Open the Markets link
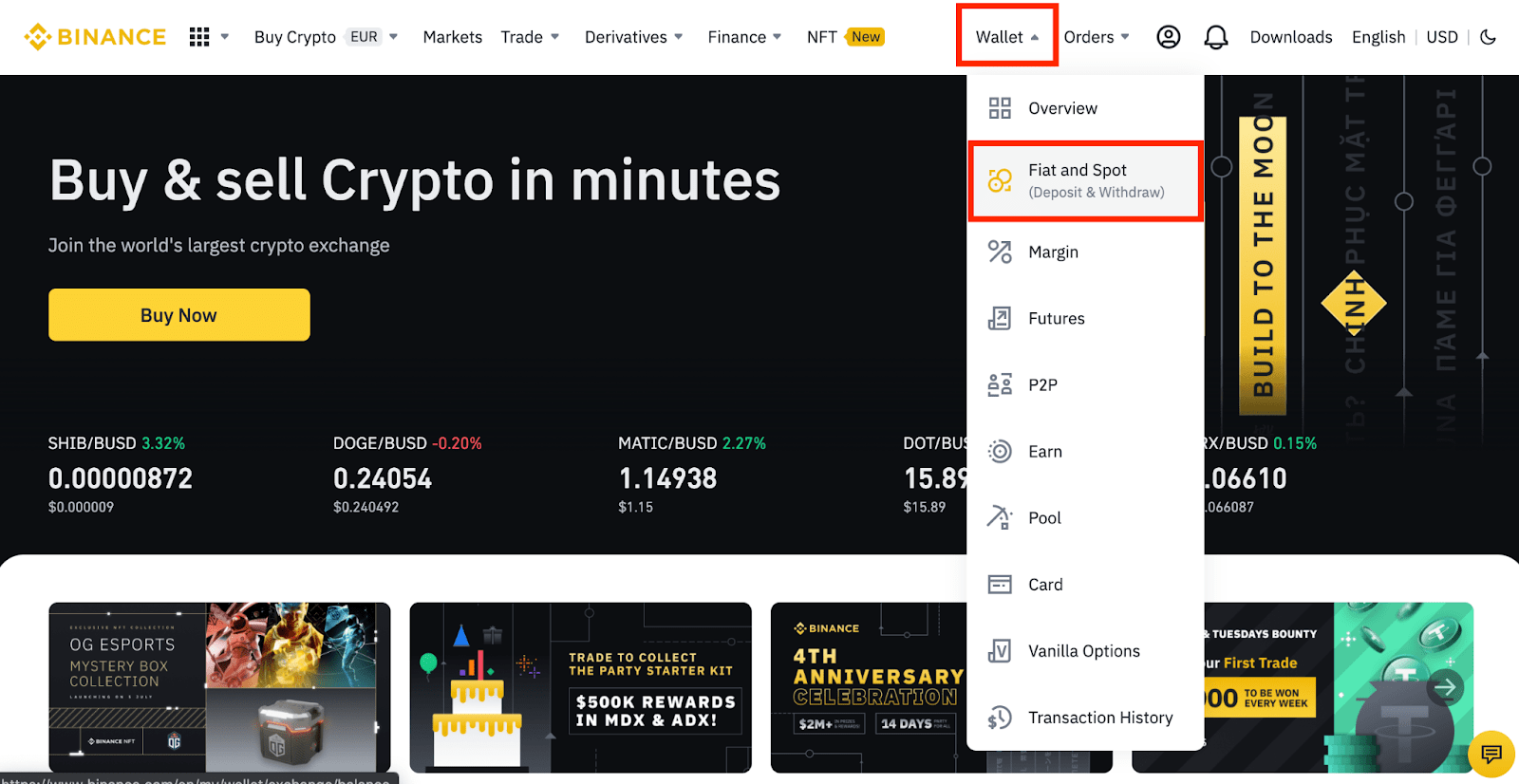 (452, 37)
